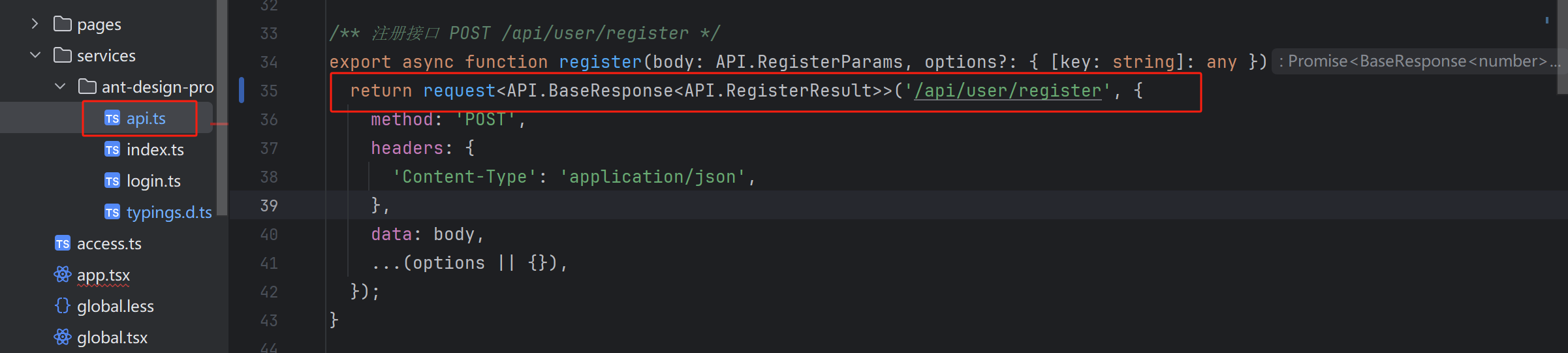Image resolution: width=1568 pixels, height=353 pixels.
Task: Expand the pages folder chevron
Action: (35, 24)
